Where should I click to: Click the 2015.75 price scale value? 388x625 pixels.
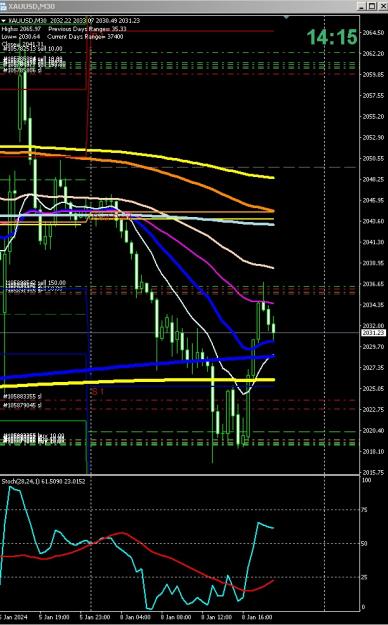point(373,472)
